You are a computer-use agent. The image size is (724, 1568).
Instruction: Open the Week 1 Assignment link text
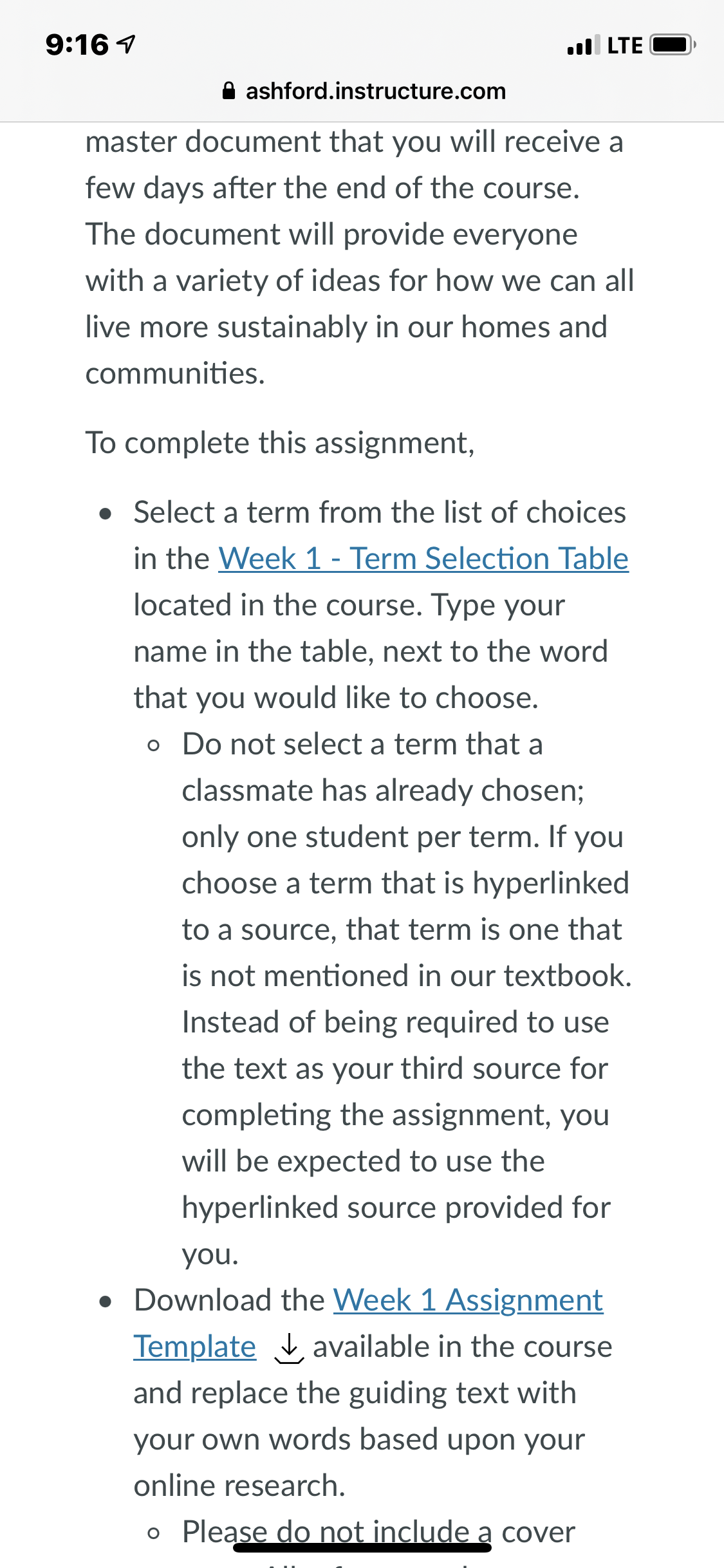(468, 1300)
